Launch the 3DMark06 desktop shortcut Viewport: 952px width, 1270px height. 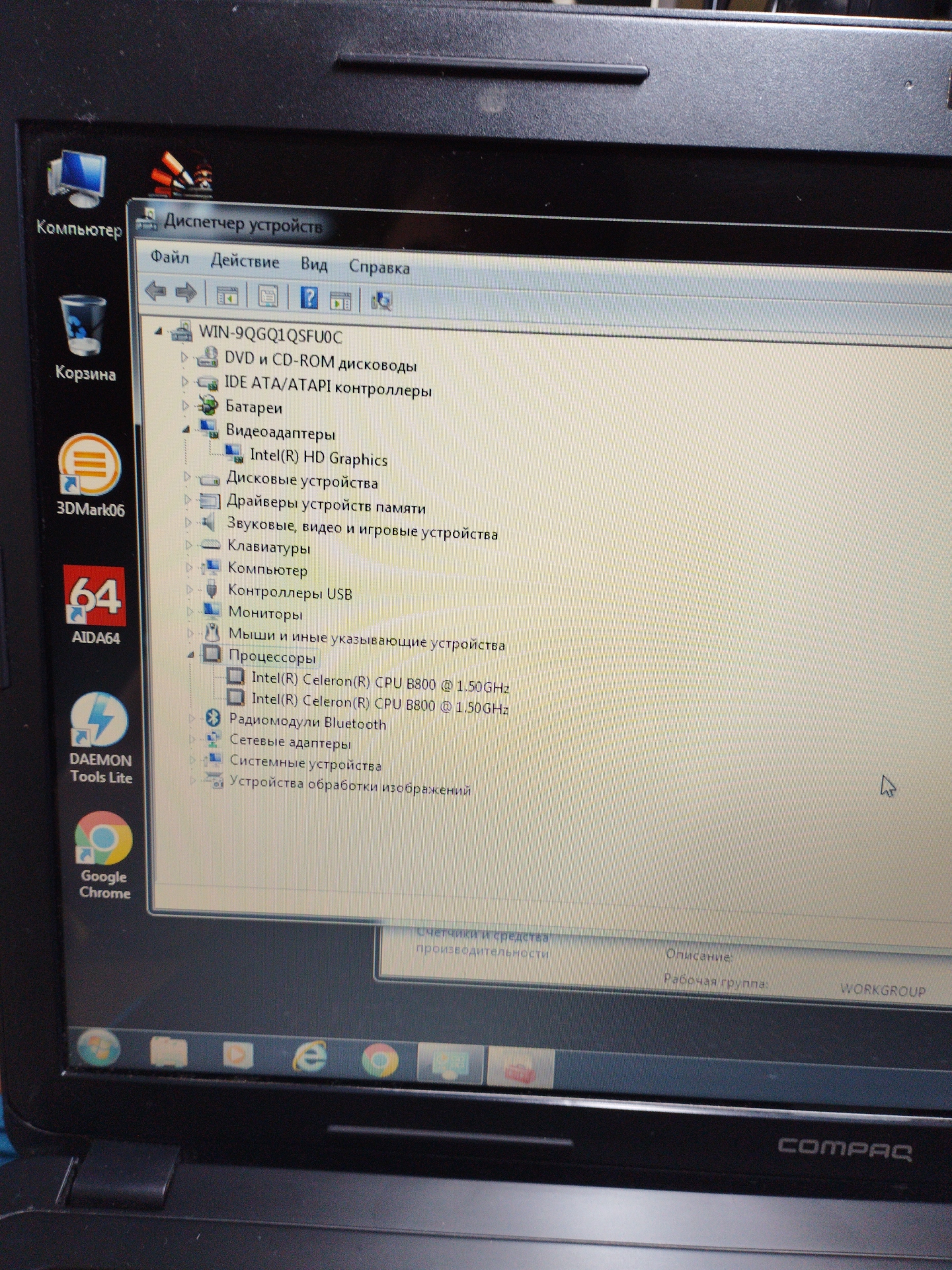[90, 475]
